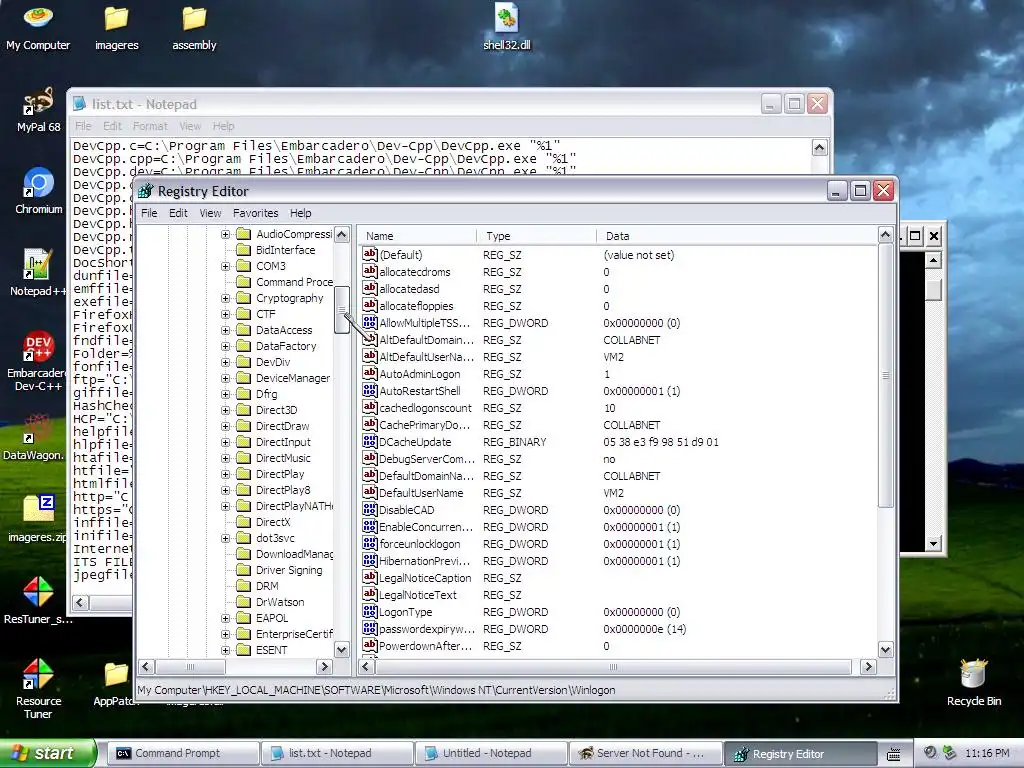Click the Cryptography folder icon in tree
Screen dimensions: 1024x768
tap(244, 298)
